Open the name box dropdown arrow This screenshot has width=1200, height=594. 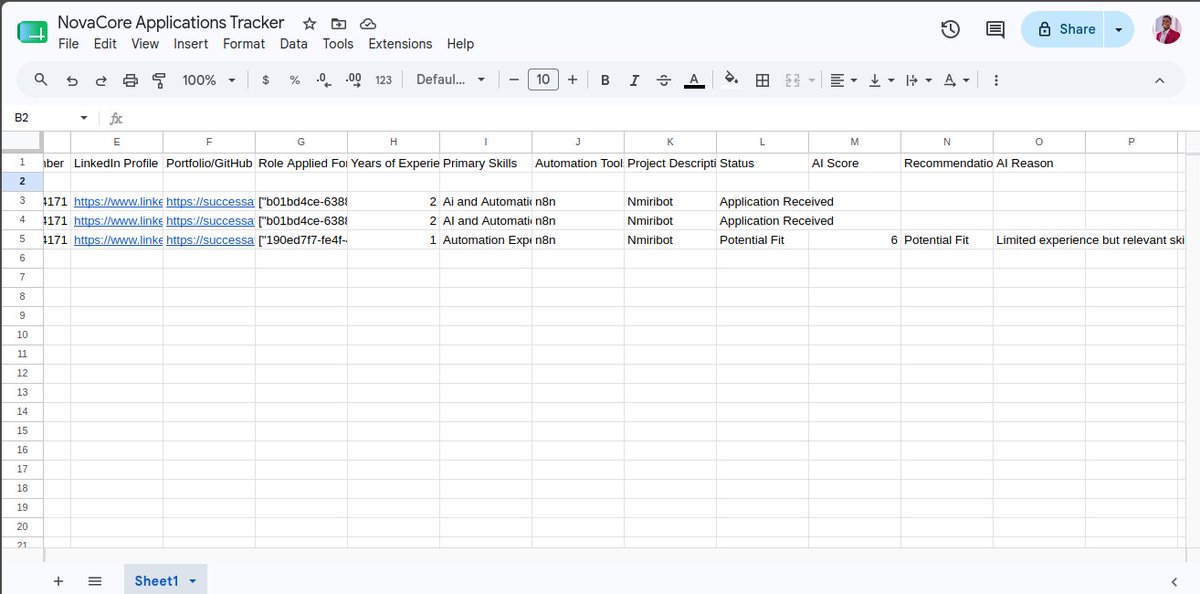pos(84,118)
